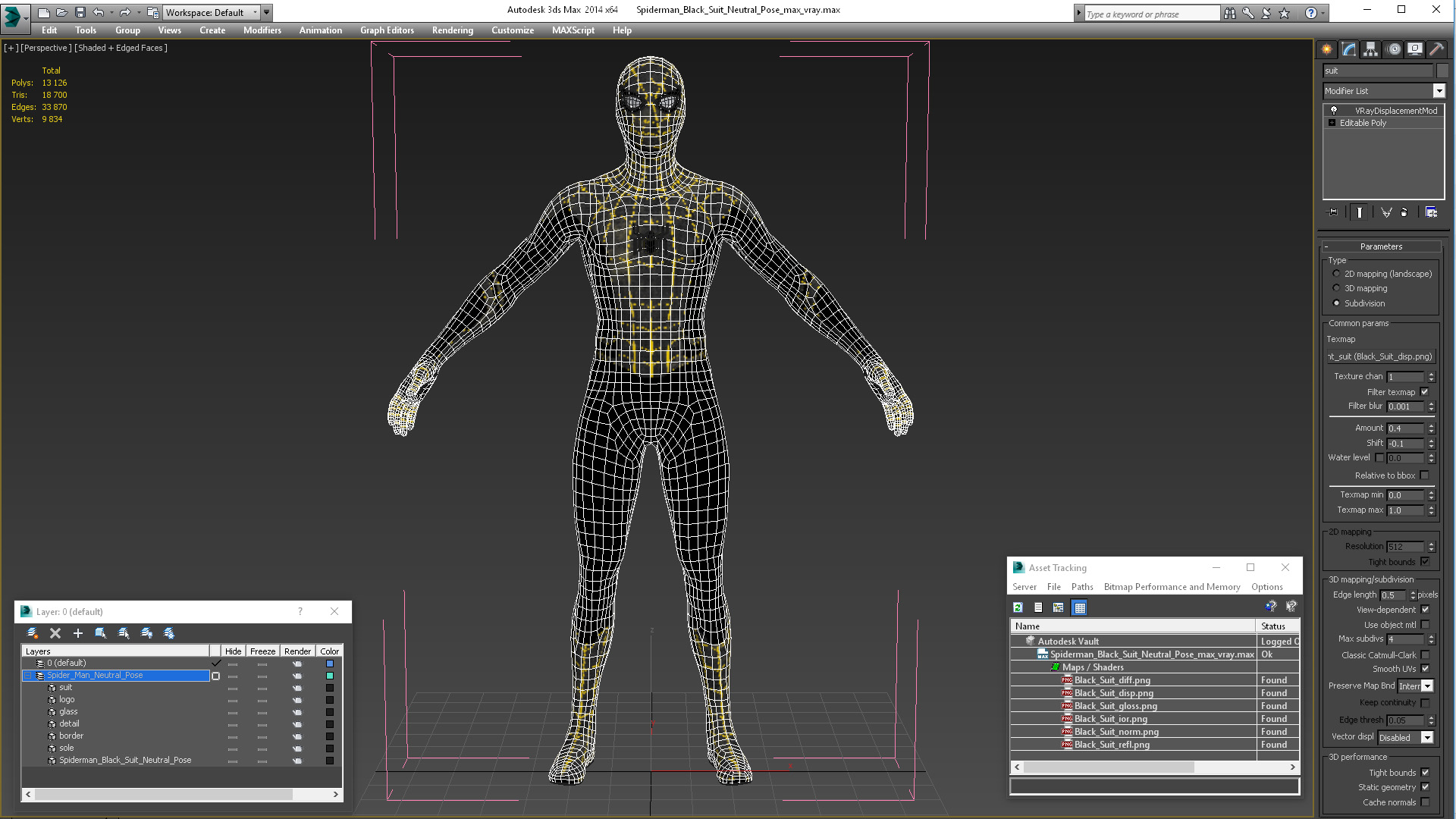The width and height of the screenshot is (1456, 819).
Task: Click the Status column header in Asset Tracking
Action: [1278, 626]
